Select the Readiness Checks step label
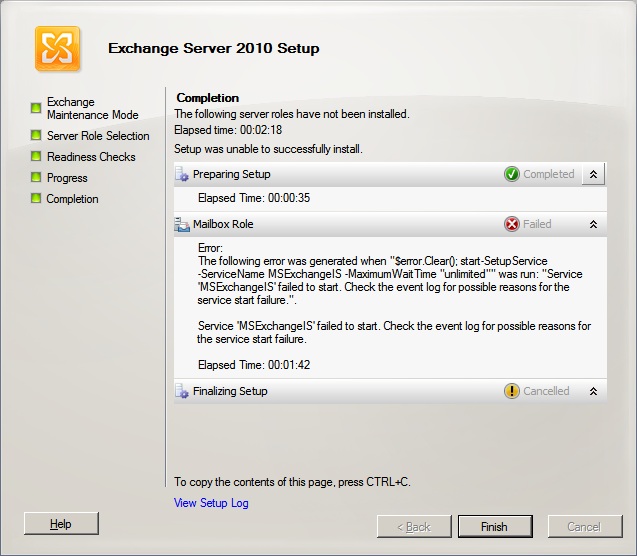 coord(91,157)
